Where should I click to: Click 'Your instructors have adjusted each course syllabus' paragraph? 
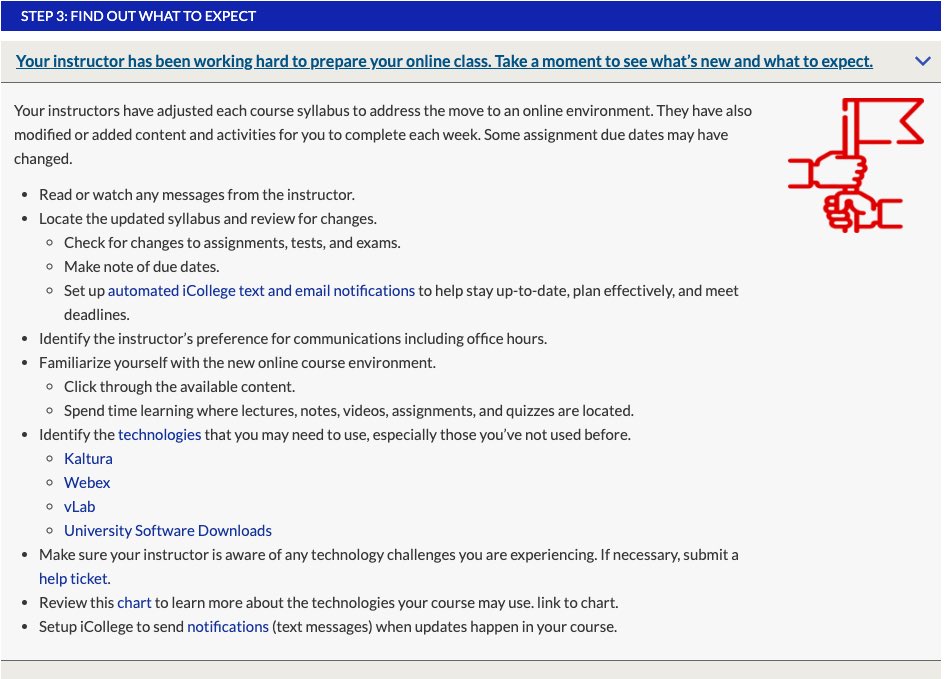[383, 135]
